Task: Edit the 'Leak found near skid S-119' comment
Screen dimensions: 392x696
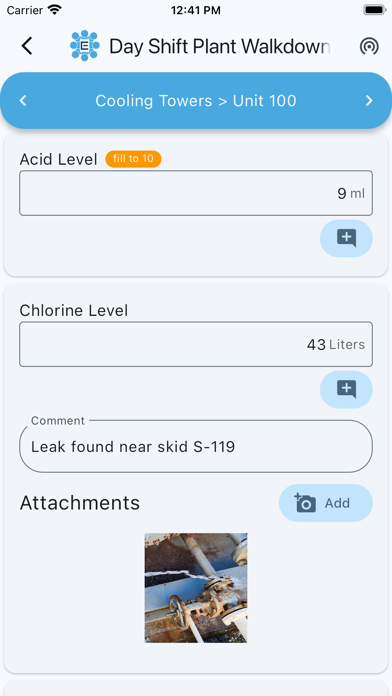Action: pyautogui.click(x=196, y=447)
